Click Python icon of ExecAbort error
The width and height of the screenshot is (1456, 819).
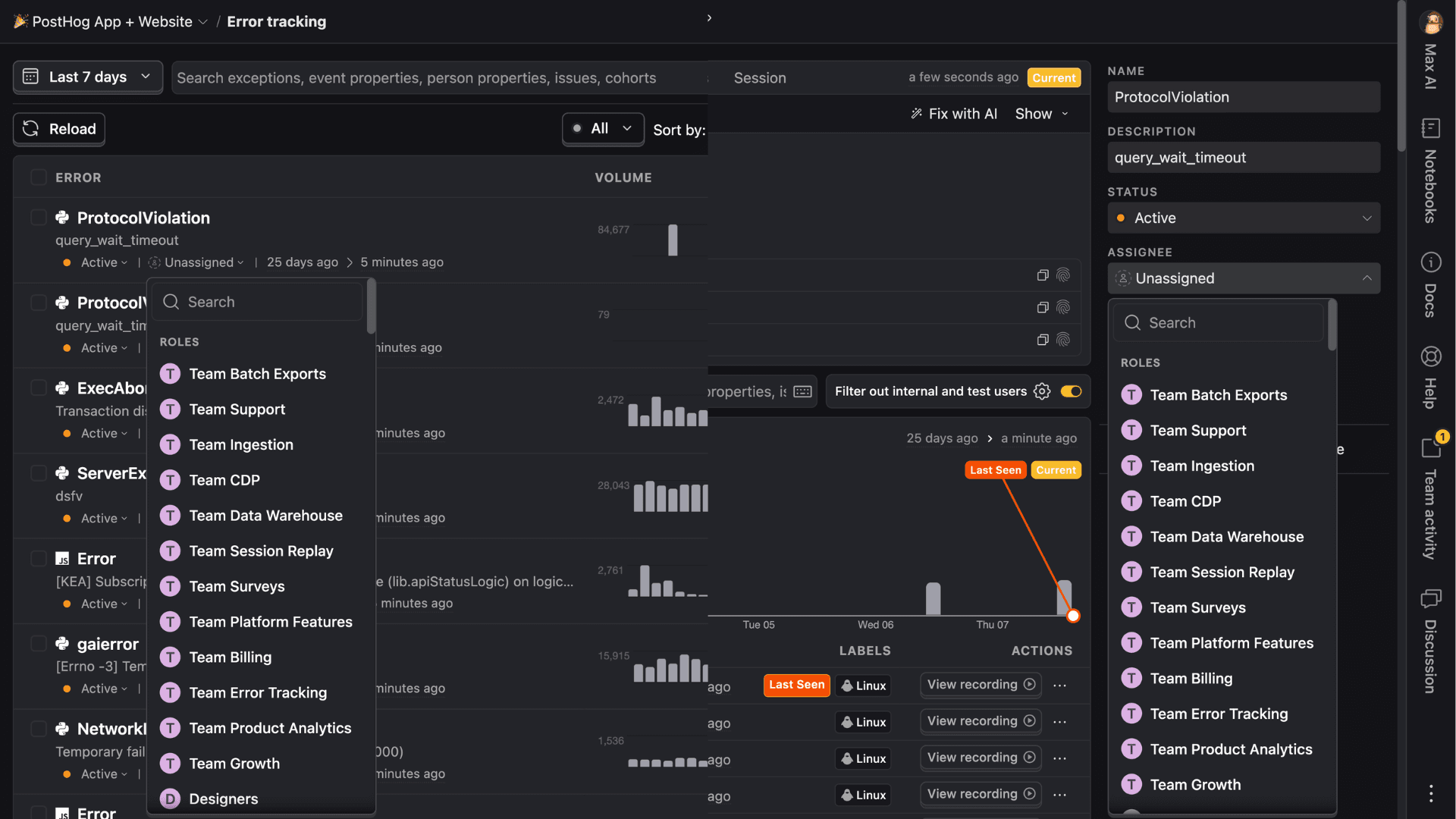tap(62, 388)
